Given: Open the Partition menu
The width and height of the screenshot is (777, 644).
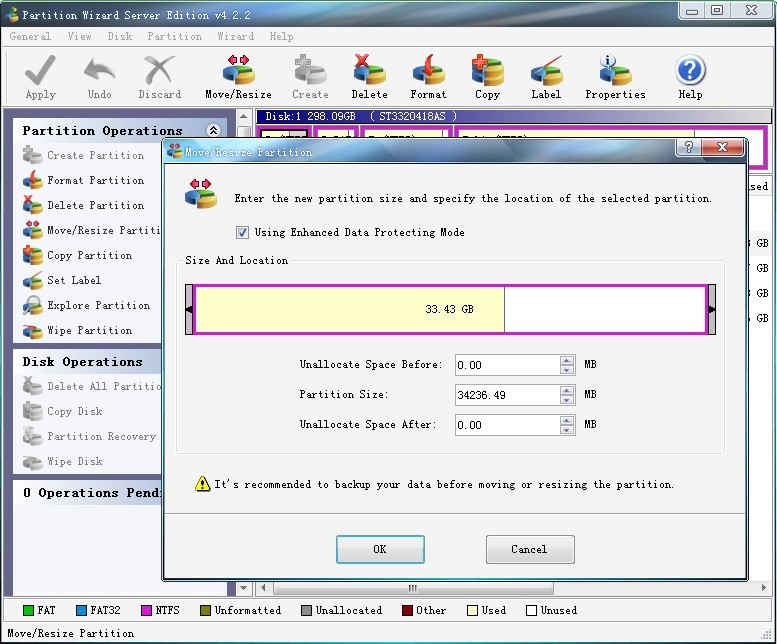Looking at the screenshot, I should (x=174, y=36).
